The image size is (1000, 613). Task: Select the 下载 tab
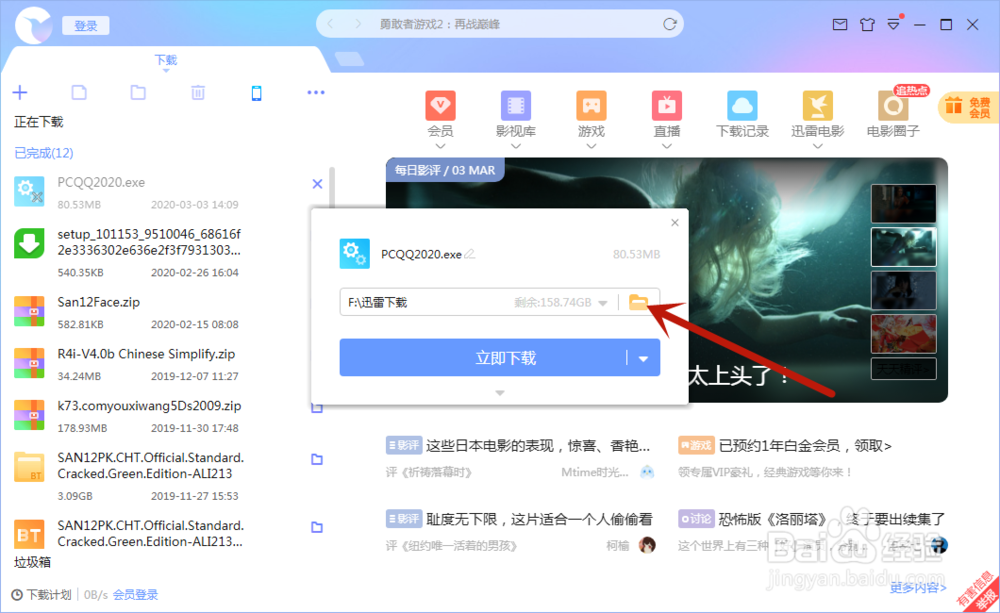[x=166, y=60]
